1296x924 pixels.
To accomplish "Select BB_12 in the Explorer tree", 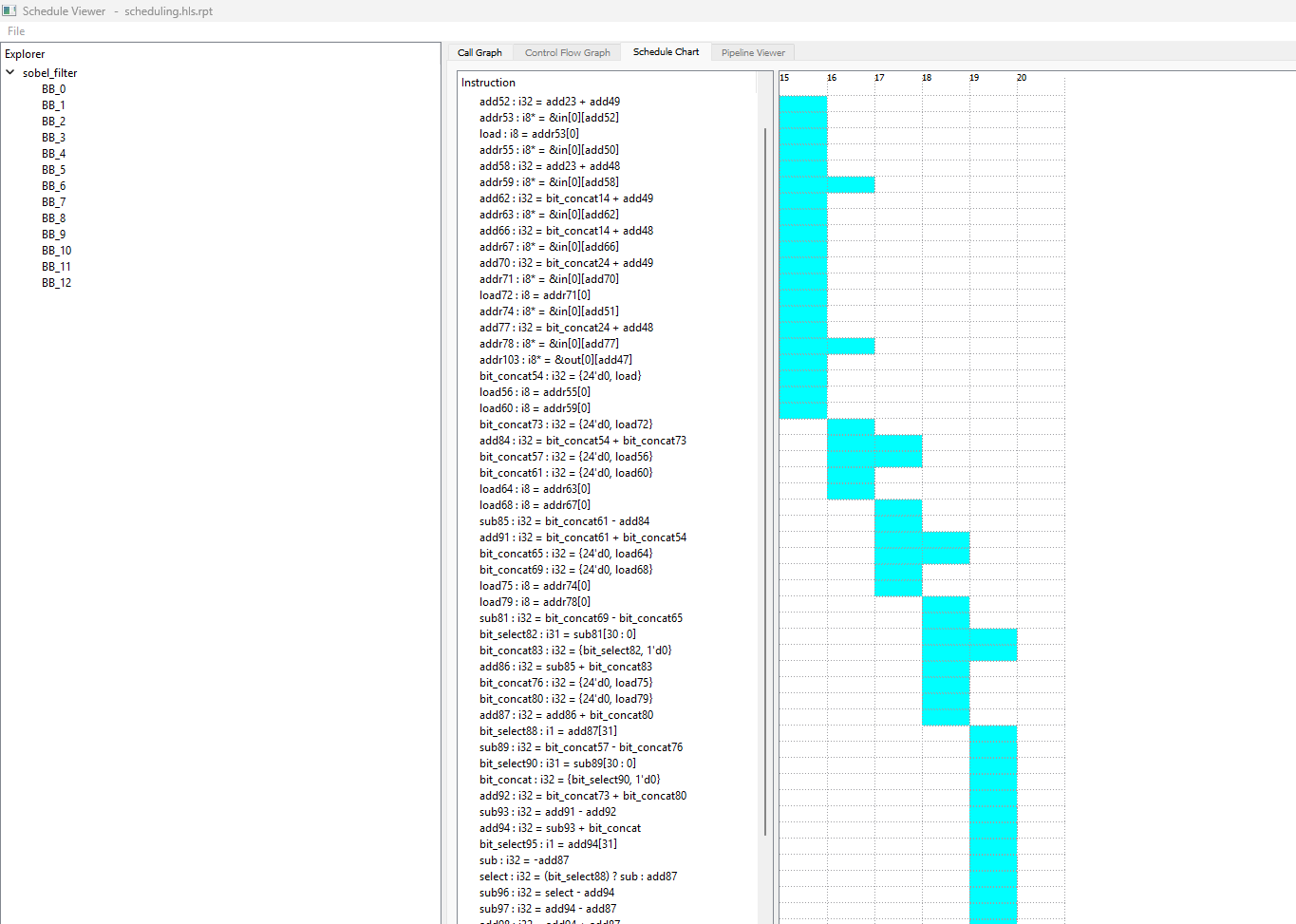I will tap(56, 283).
